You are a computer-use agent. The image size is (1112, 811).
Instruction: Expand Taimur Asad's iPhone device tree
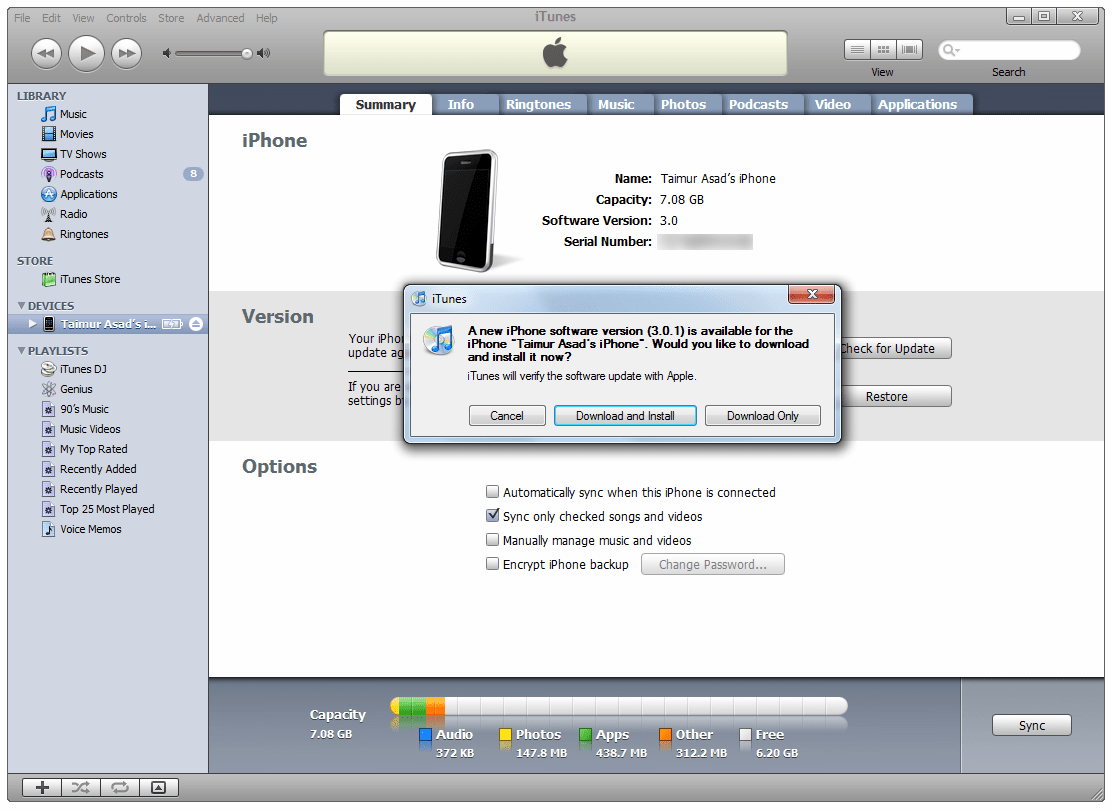coord(32,323)
